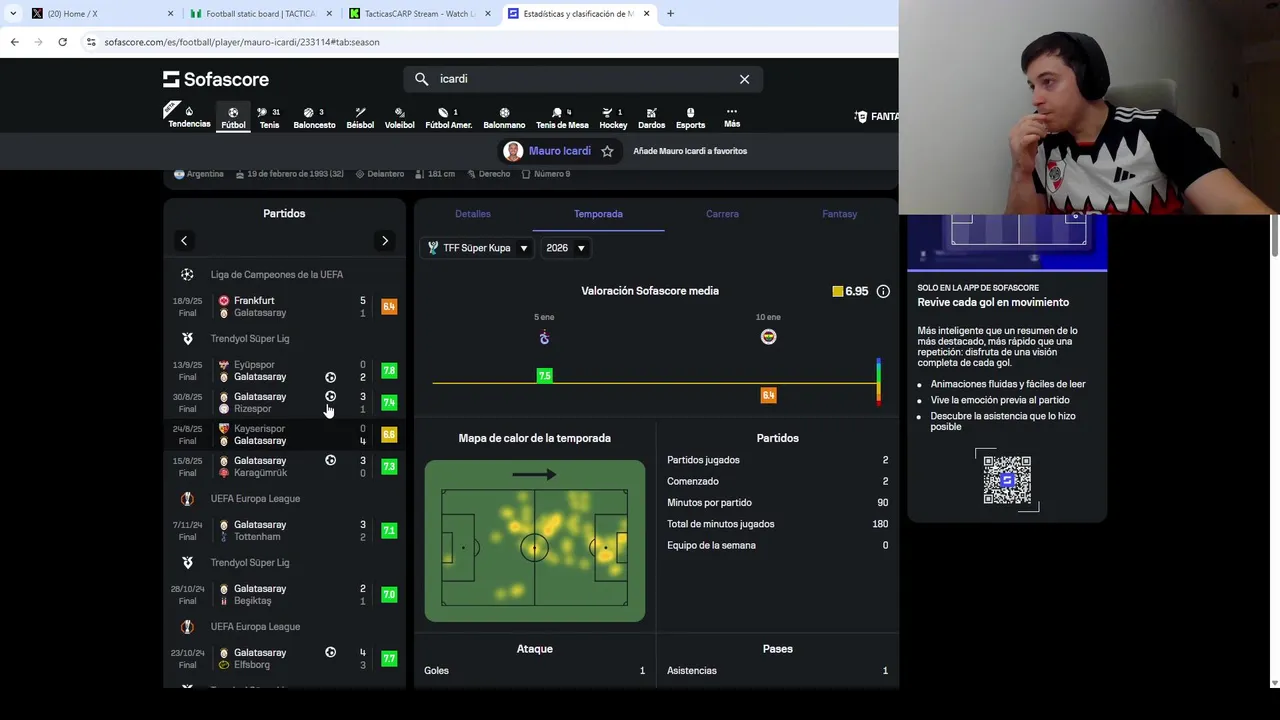Click the Mauro Icardi player name
The image size is (1280, 720).
pyautogui.click(x=559, y=151)
